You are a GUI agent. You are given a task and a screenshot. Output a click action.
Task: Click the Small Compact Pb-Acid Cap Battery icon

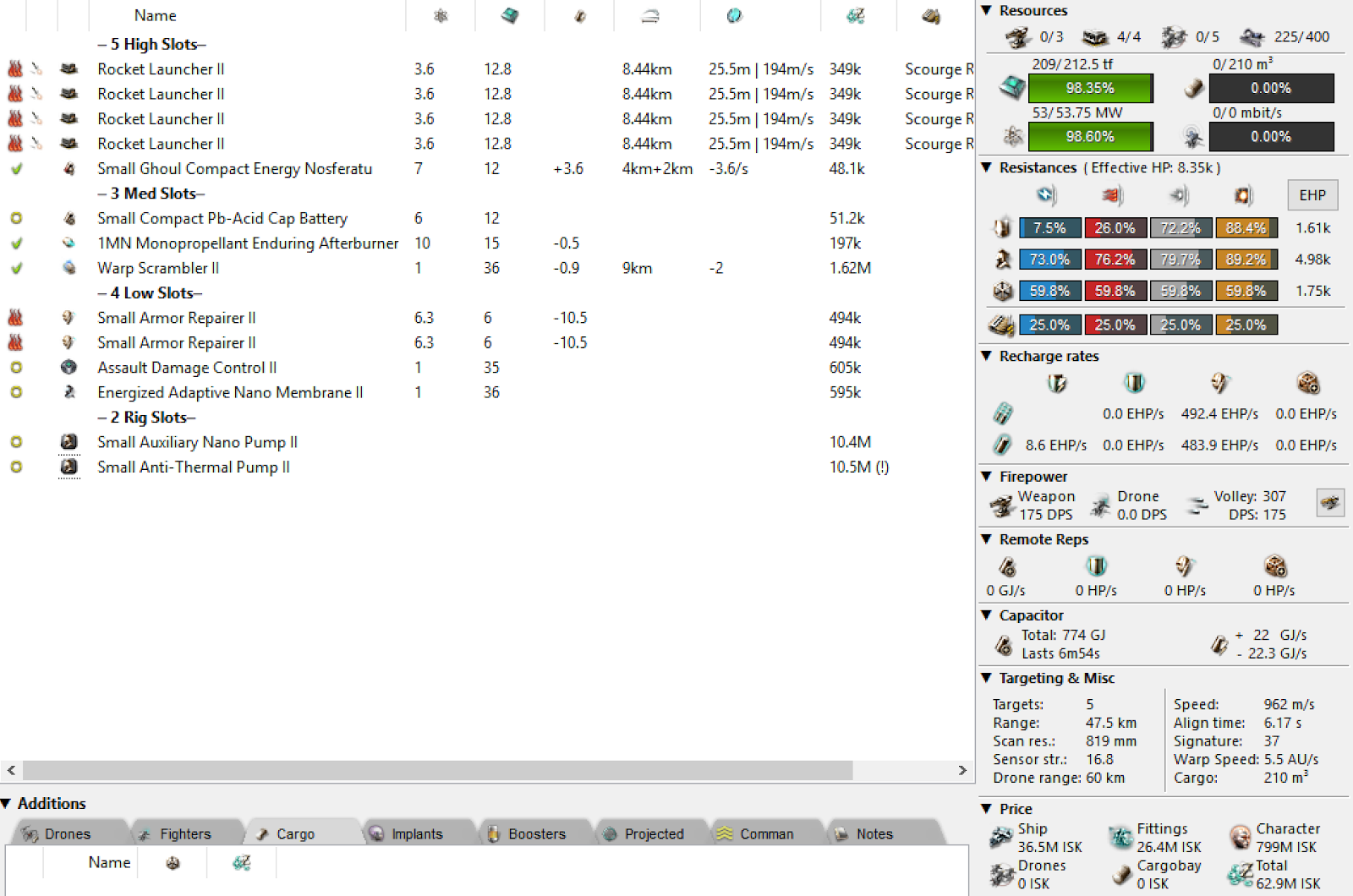click(69, 218)
